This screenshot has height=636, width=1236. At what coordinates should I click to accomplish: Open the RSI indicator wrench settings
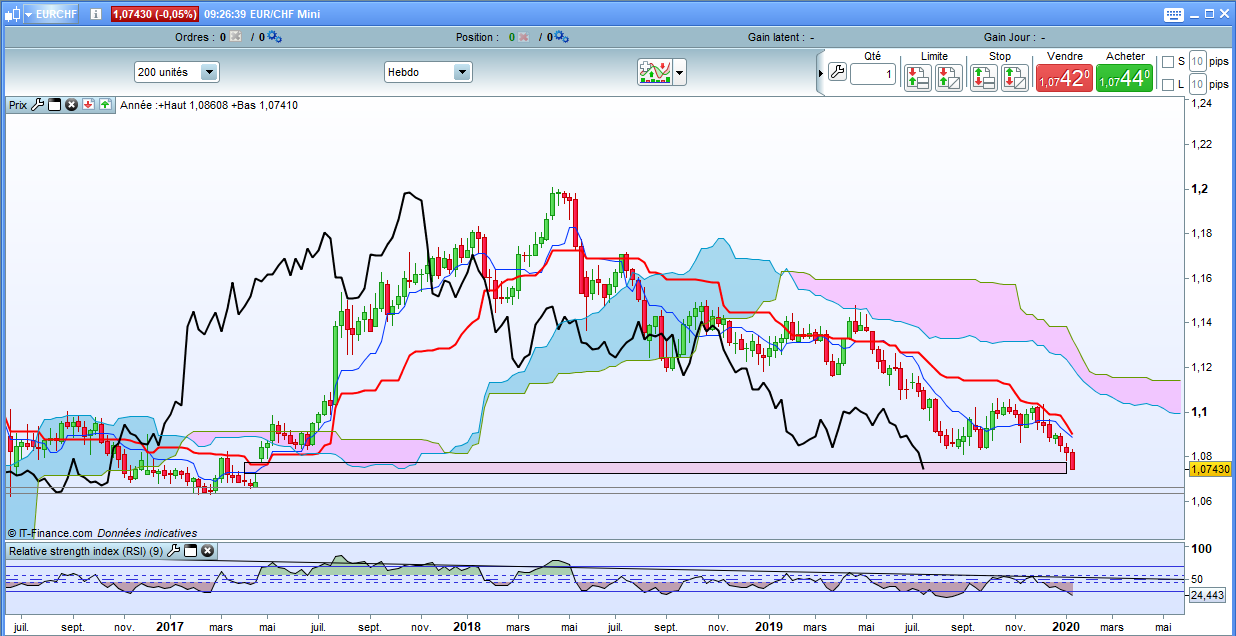pyautogui.click(x=173, y=550)
